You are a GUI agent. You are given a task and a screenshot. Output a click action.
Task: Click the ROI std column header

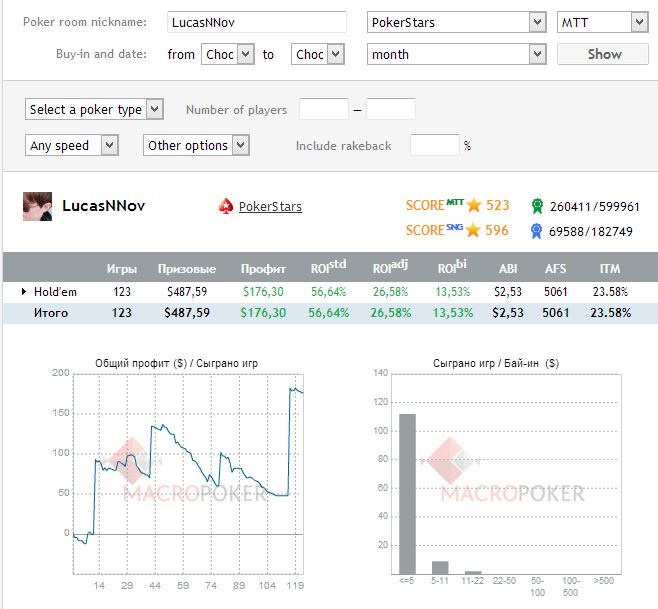coord(328,267)
